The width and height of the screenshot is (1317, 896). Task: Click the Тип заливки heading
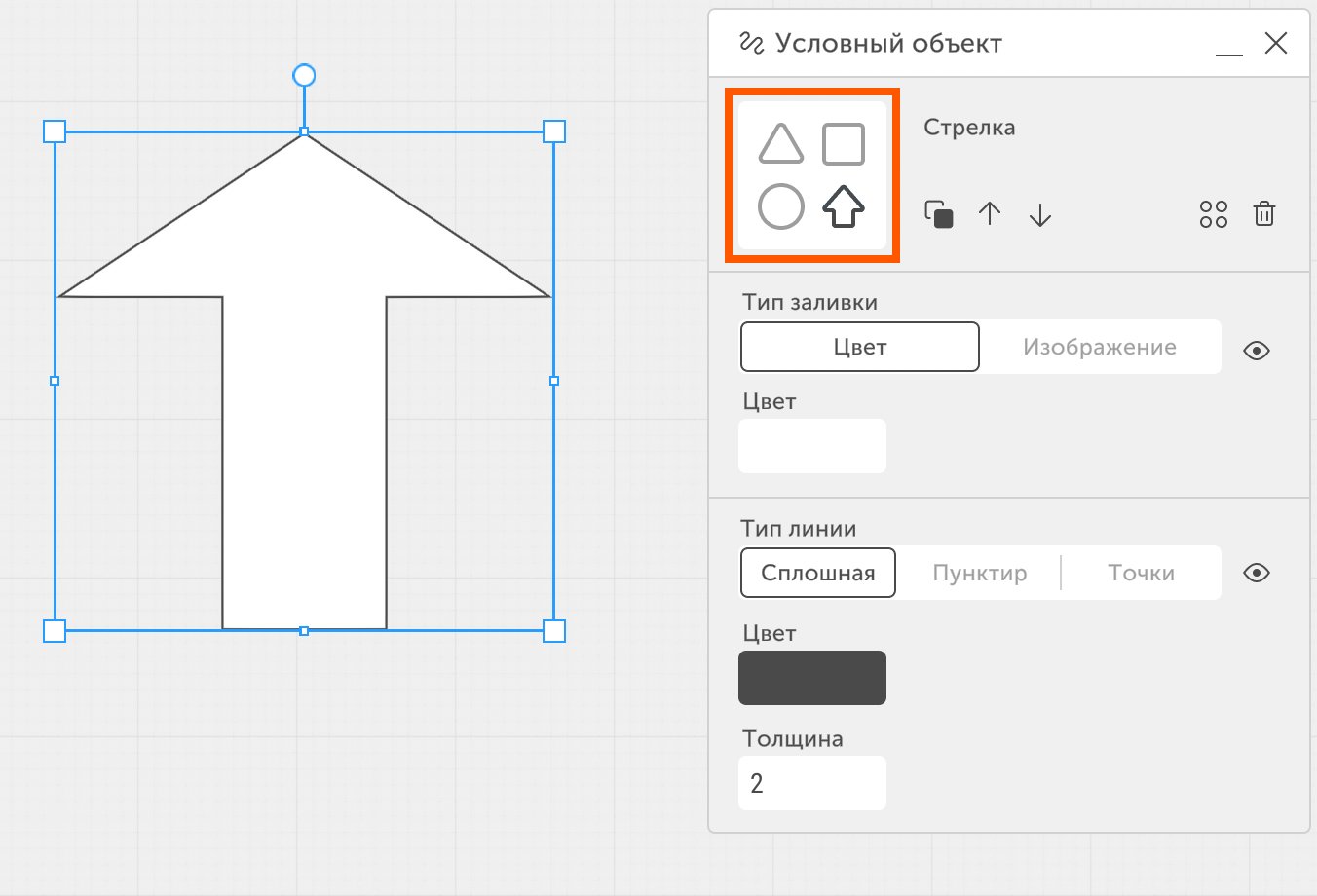[x=809, y=302]
